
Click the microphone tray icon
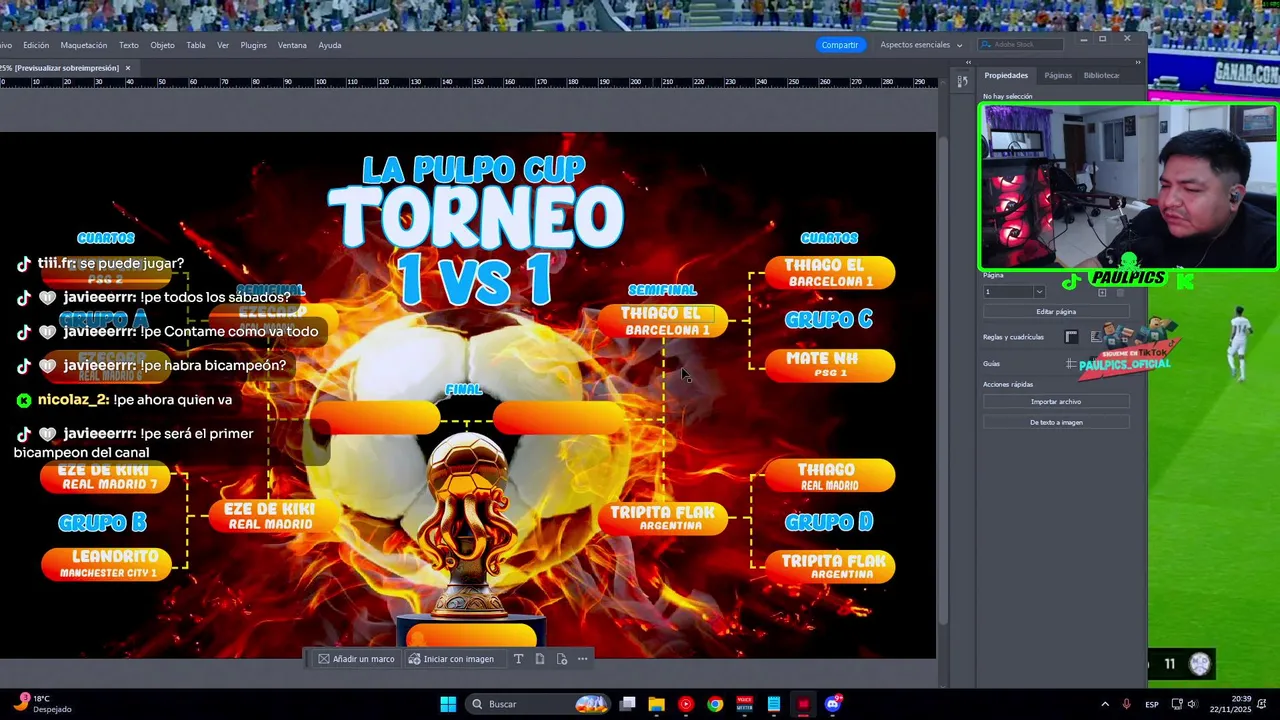[x=1127, y=704]
